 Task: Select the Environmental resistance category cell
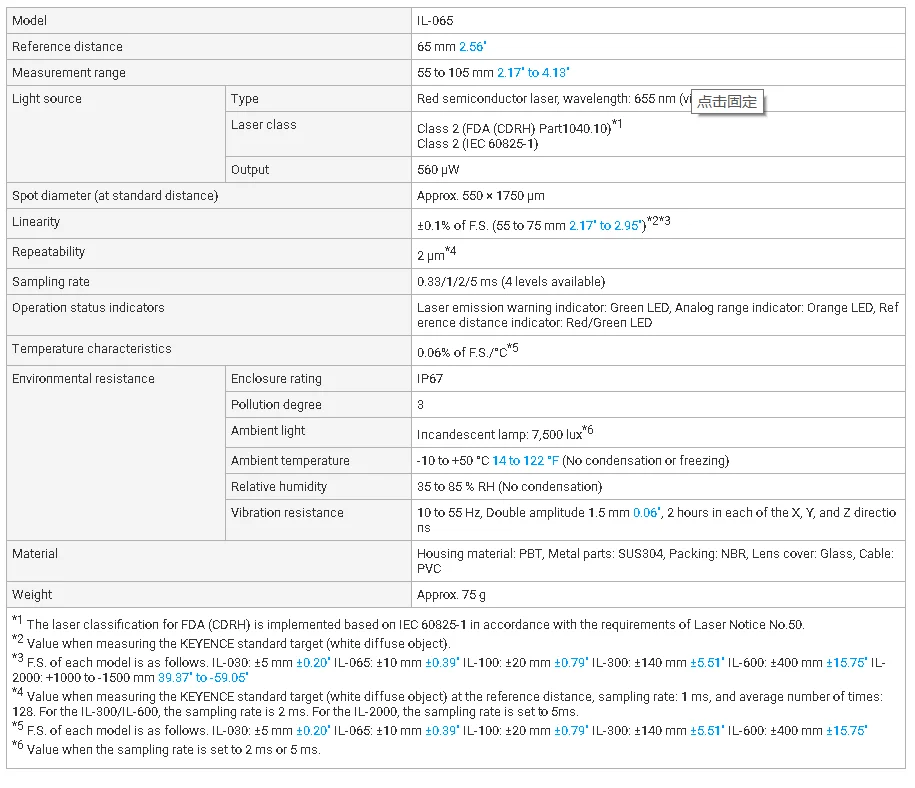tap(83, 379)
